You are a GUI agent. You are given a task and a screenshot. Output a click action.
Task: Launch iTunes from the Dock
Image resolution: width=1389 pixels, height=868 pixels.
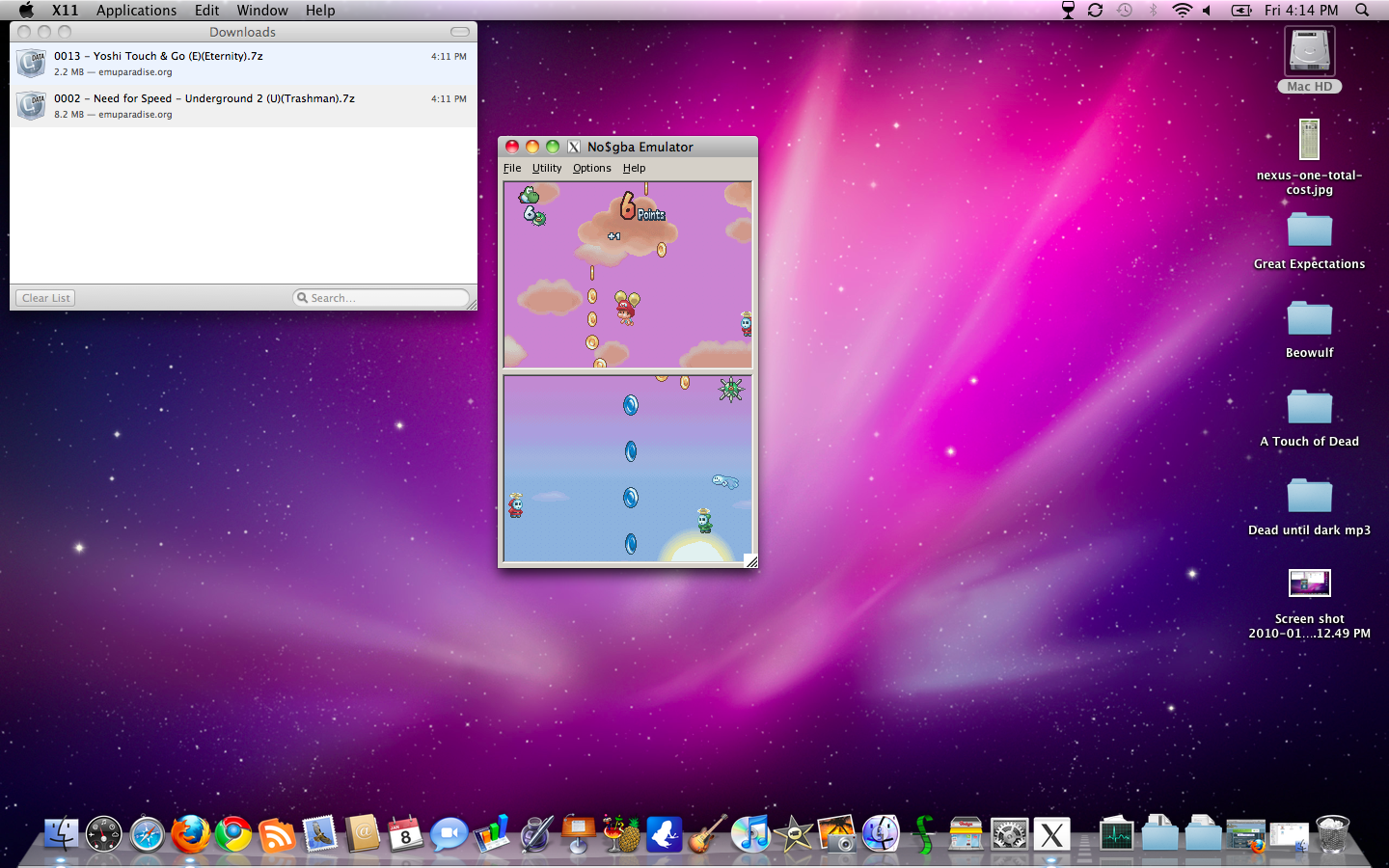tap(750, 835)
